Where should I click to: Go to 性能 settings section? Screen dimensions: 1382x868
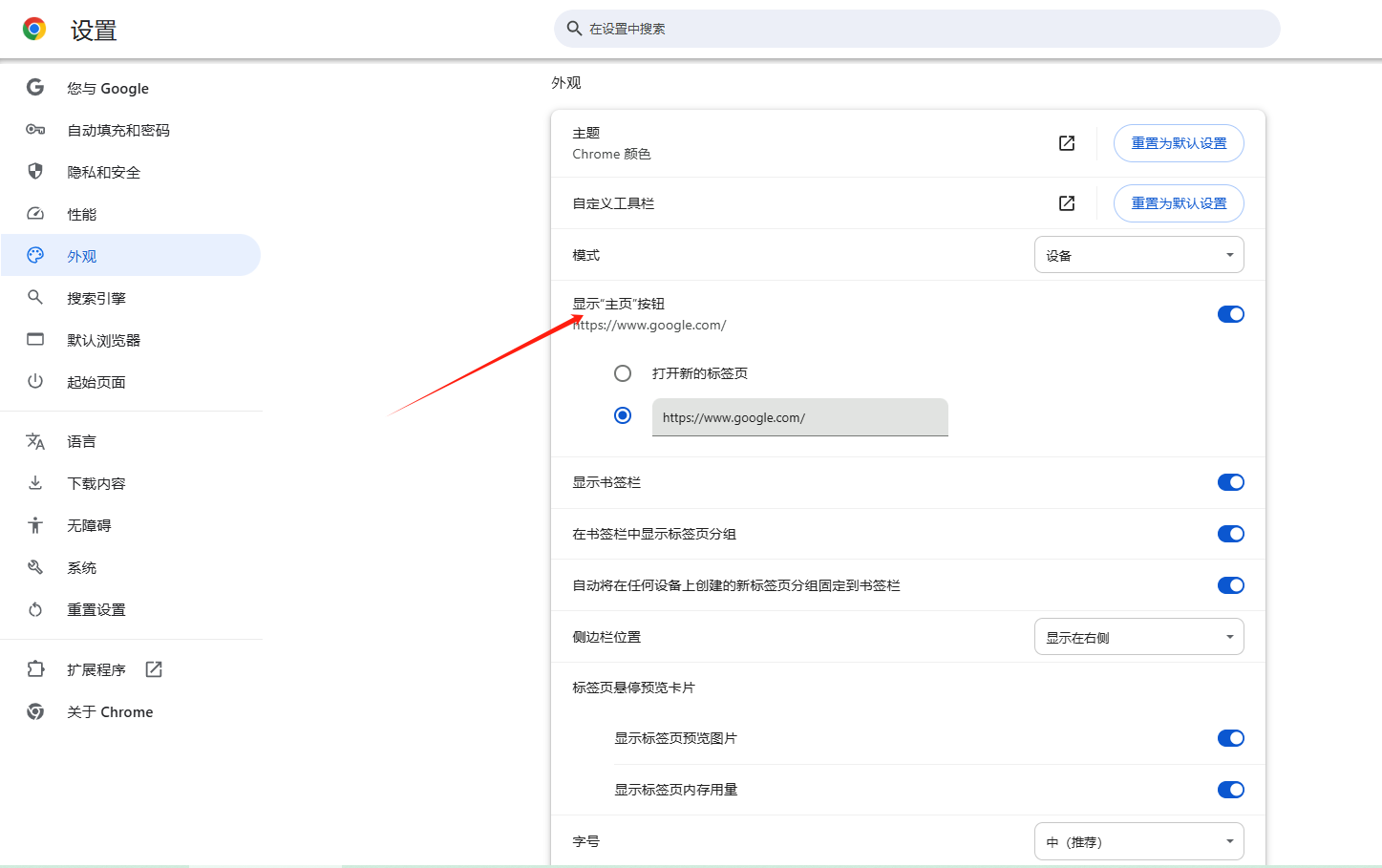tap(130, 214)
